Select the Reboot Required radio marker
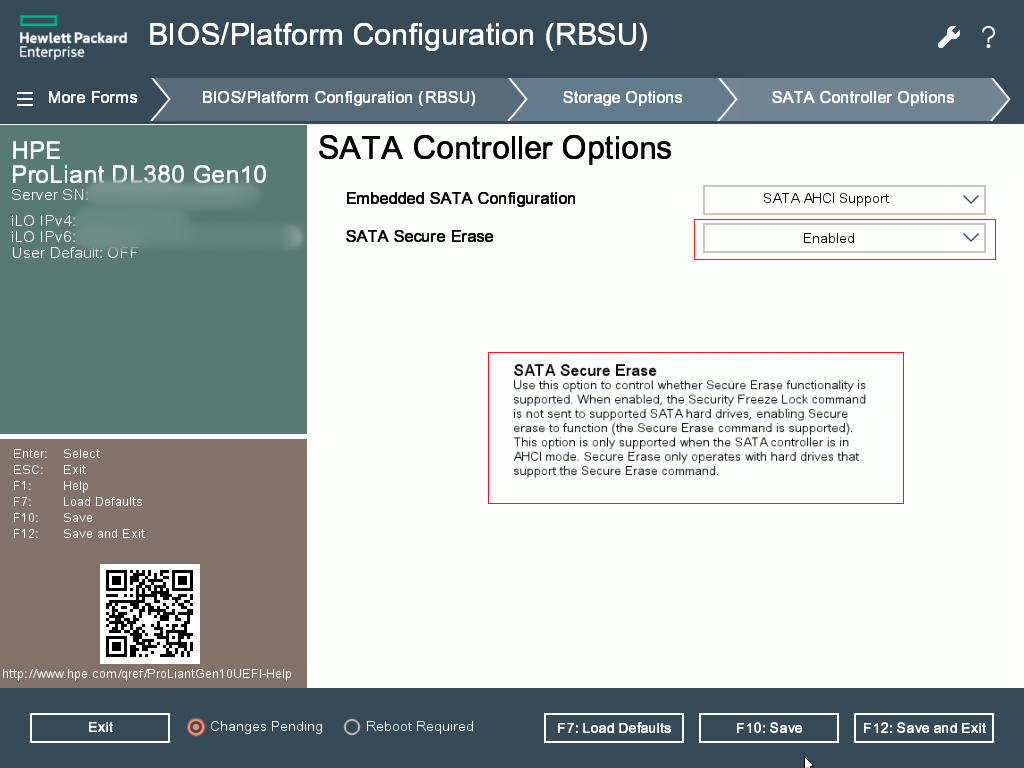The height and width of the screenshot is (768, 1024). 351,727
